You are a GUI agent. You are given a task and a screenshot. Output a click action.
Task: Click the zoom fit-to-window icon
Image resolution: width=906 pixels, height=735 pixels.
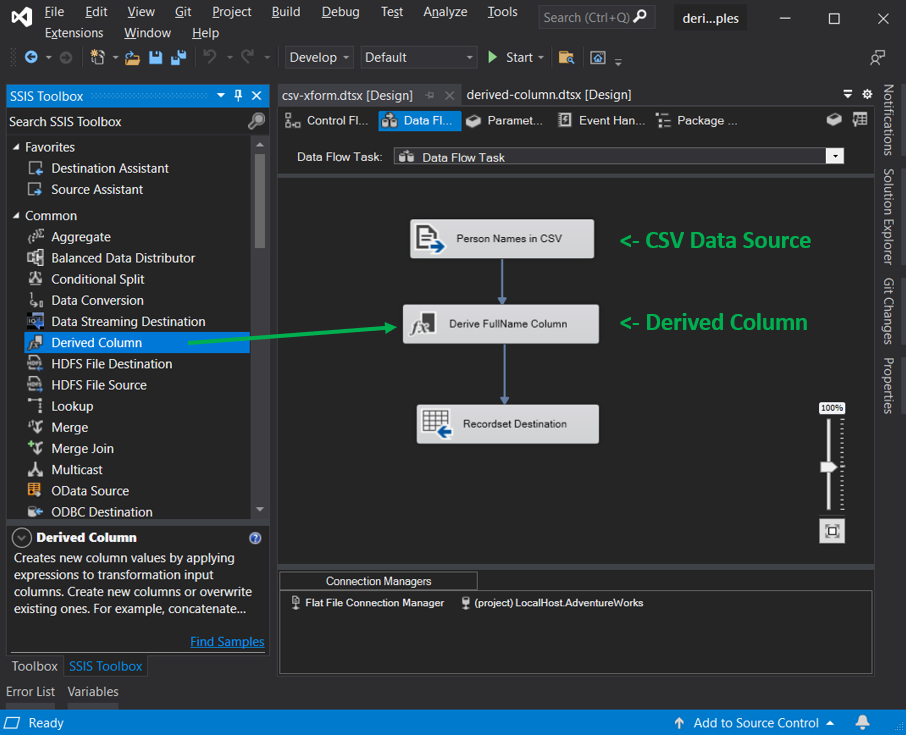(831, 531)
